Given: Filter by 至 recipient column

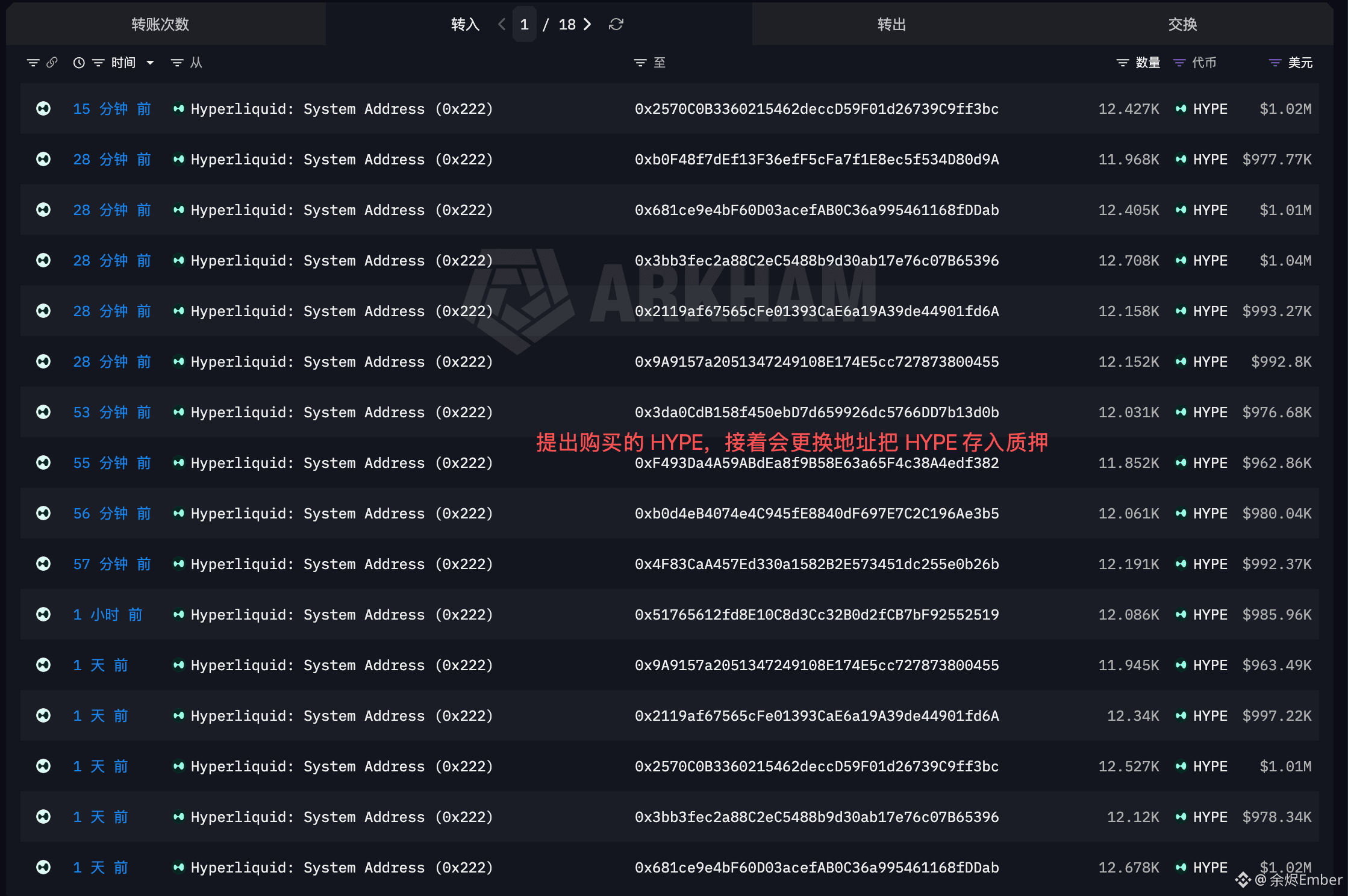Looking at the screenshot, I should point(640,63).
